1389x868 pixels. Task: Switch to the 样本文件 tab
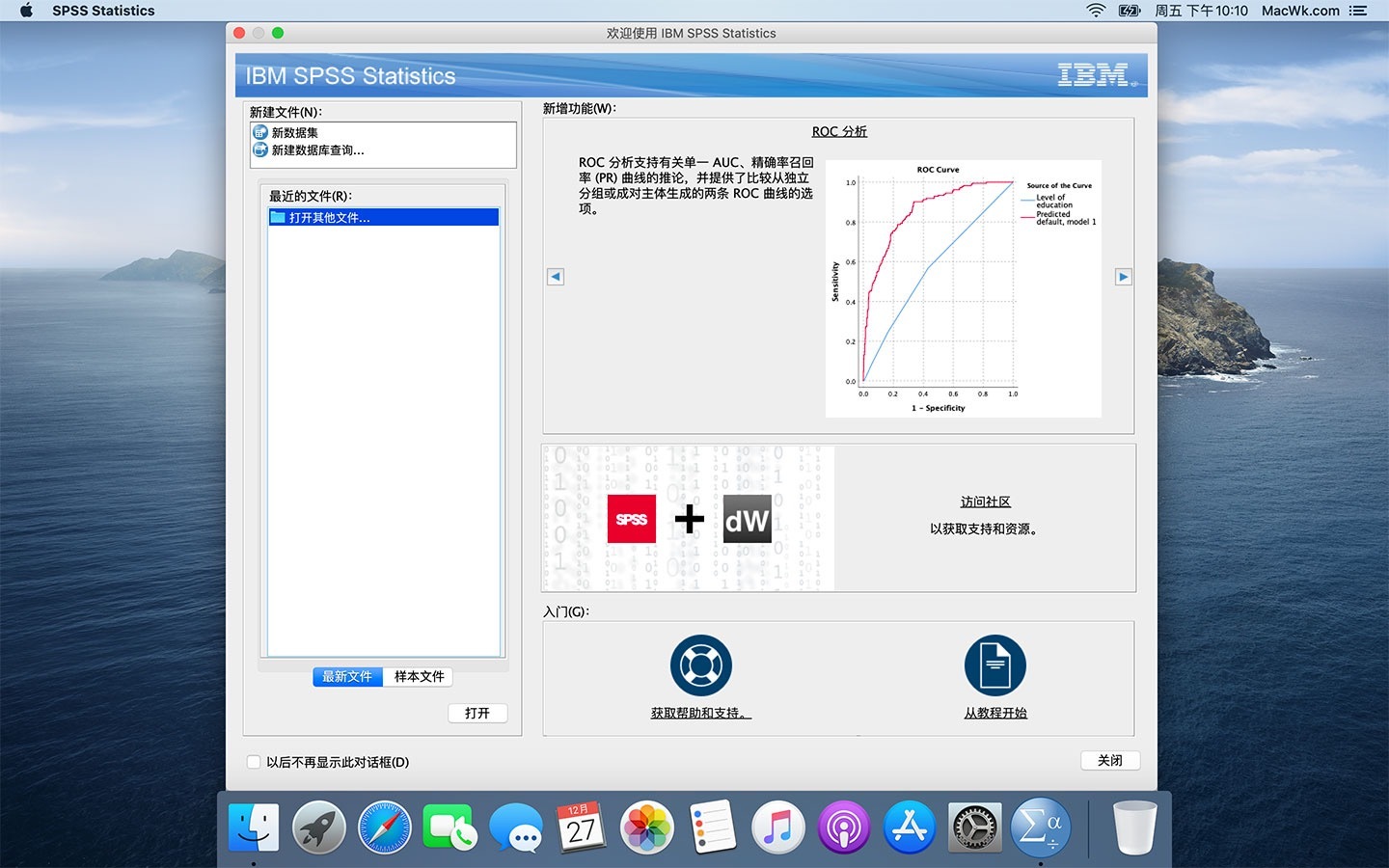pyautogui.click(x=419, y=677)
